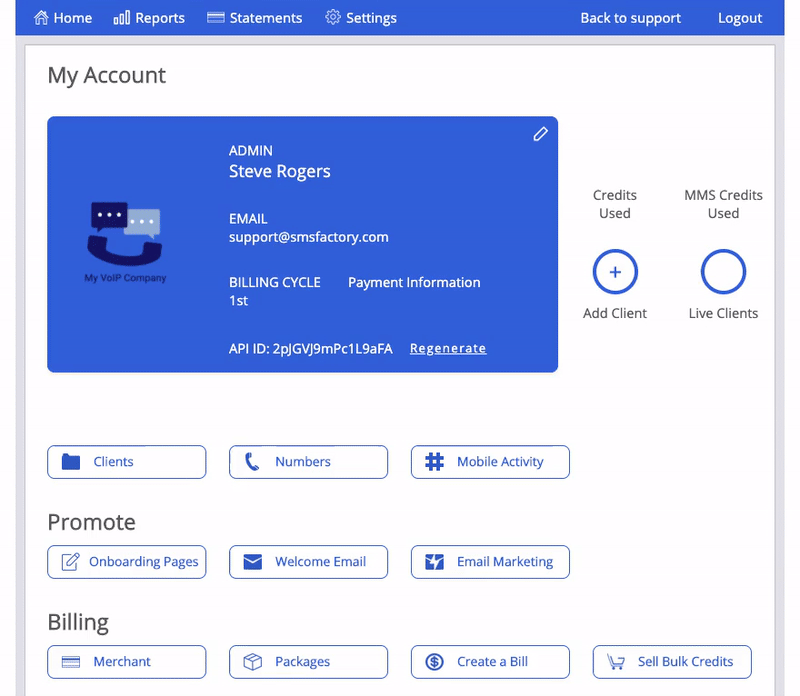Screen dimensions: 800x696
Task: Select the Create a Bill button
Action: [490, 662]
